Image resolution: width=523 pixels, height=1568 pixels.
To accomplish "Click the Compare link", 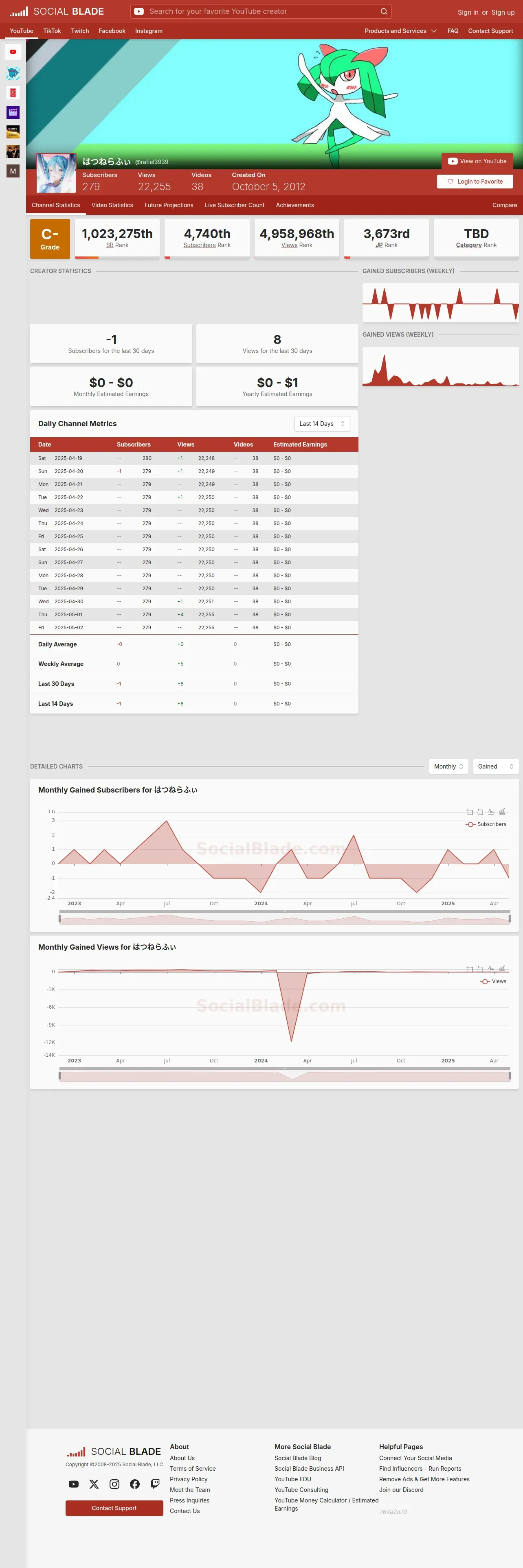I will coord(505,205).
